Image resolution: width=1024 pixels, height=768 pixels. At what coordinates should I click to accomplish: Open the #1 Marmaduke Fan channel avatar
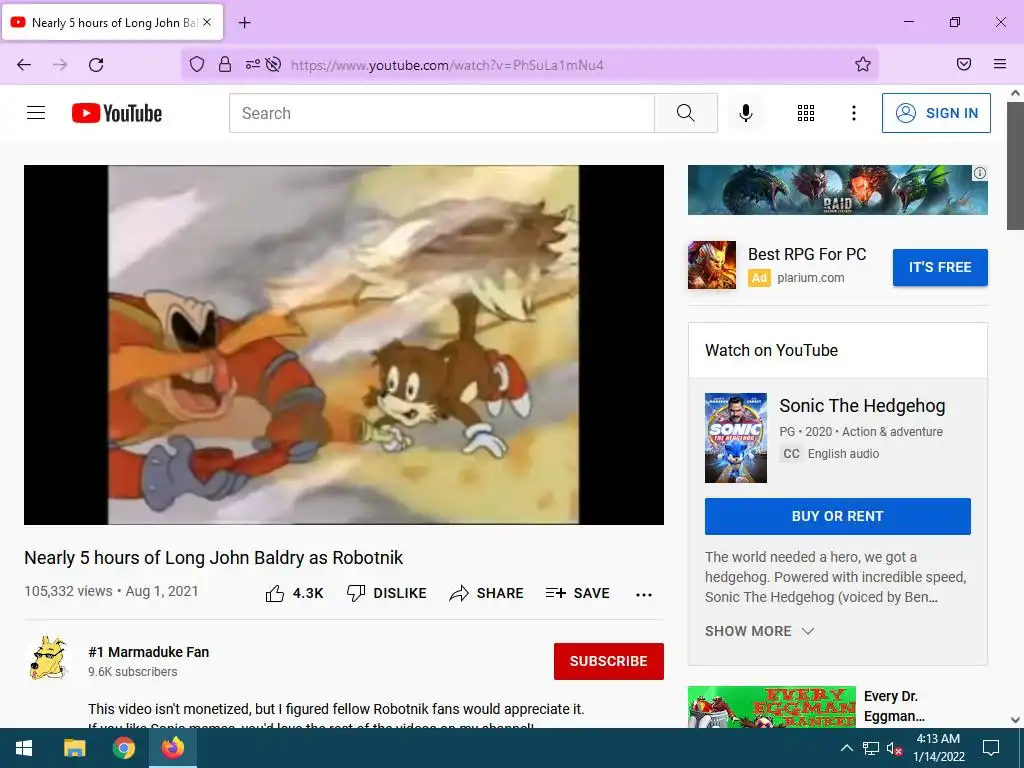48,658
